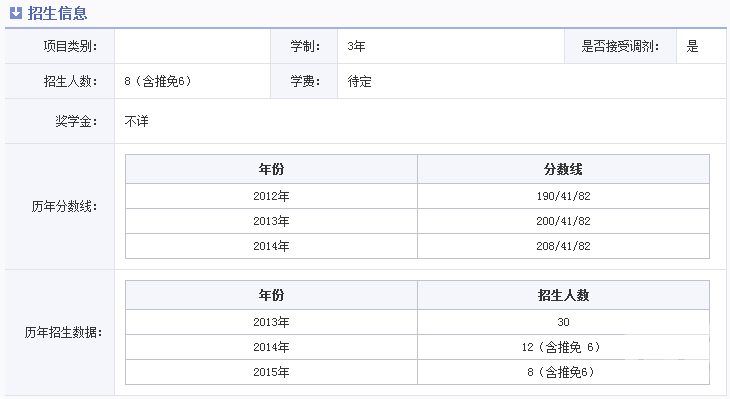The image size is (730, 399).
Task: Click the 学费 value 待定
Action: coord(359,81)
